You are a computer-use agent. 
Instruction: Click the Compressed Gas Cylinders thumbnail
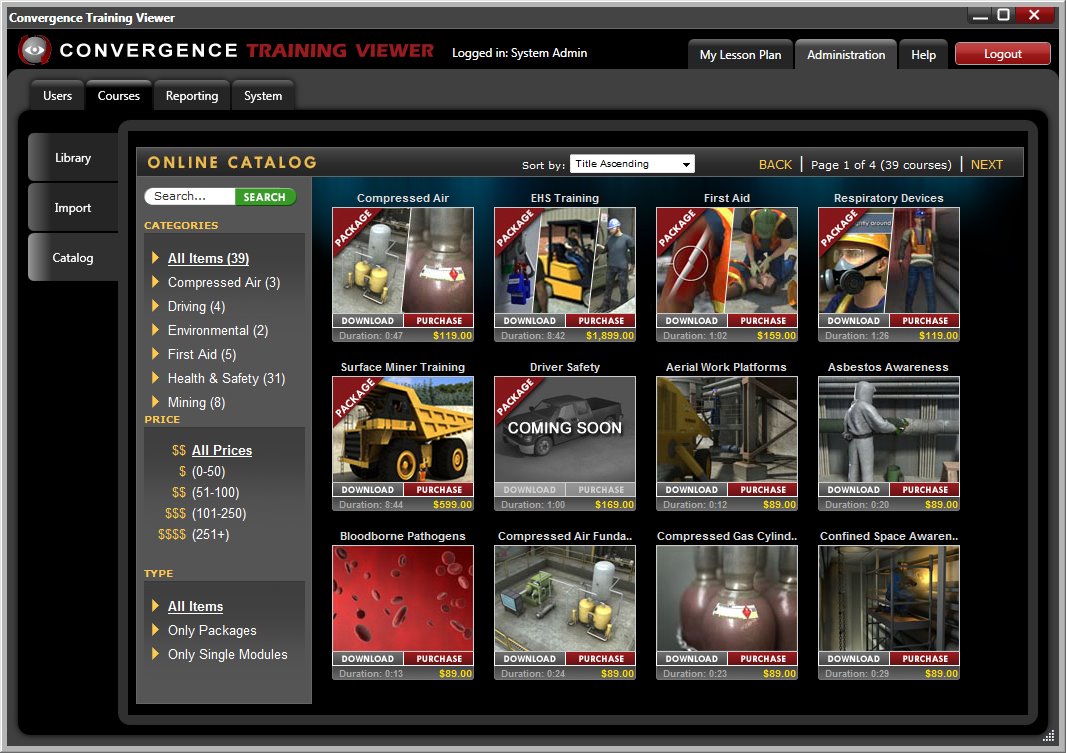coord(726,599)
